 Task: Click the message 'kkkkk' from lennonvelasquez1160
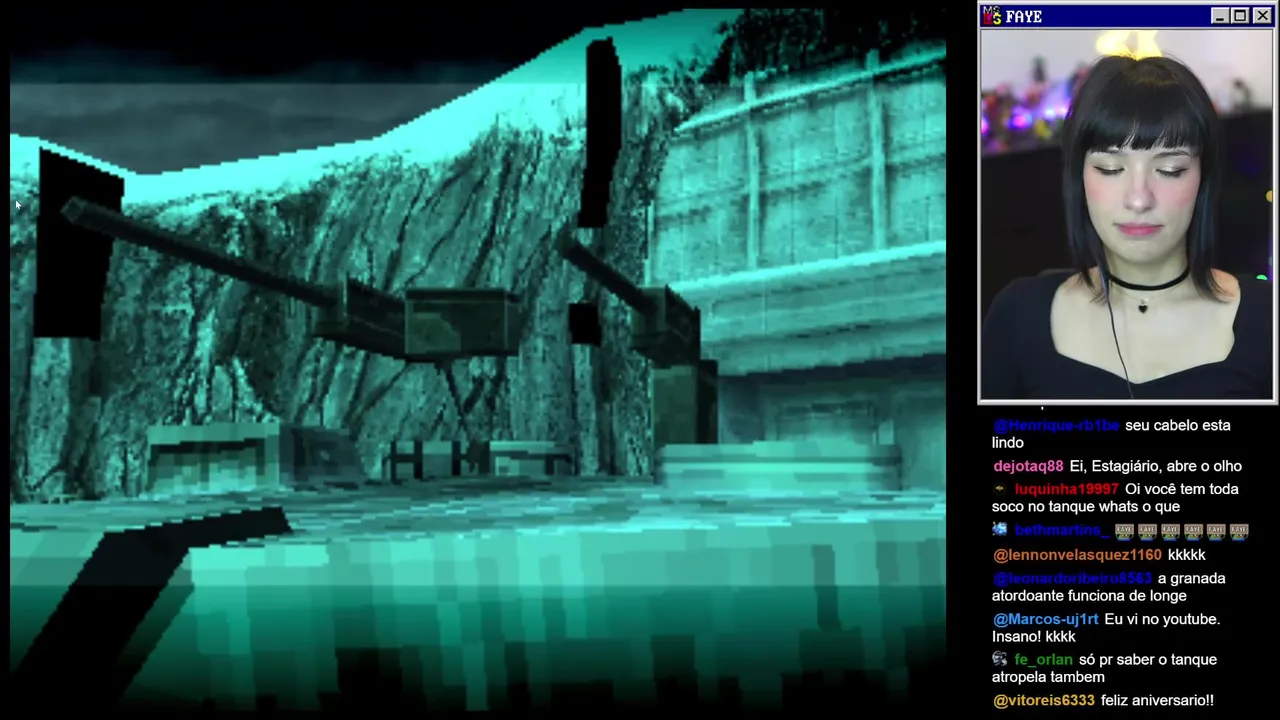click(x=1187, y=555)
